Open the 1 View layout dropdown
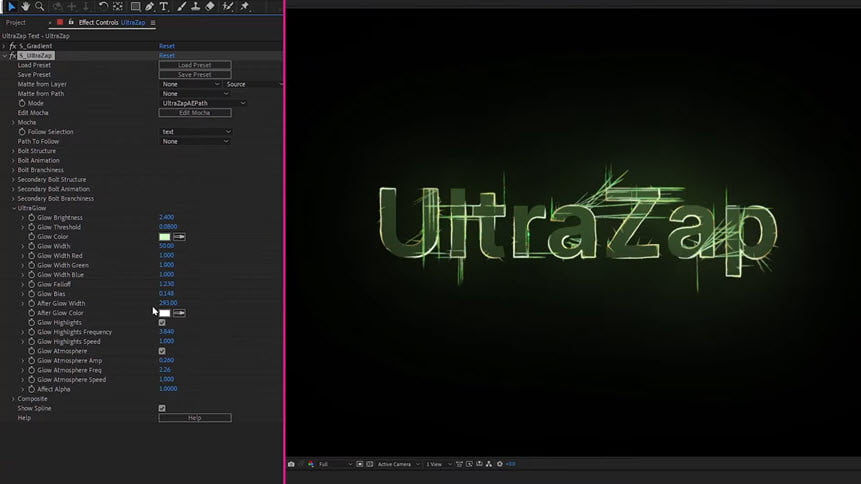The image size is (861, 484). point(439,464)
